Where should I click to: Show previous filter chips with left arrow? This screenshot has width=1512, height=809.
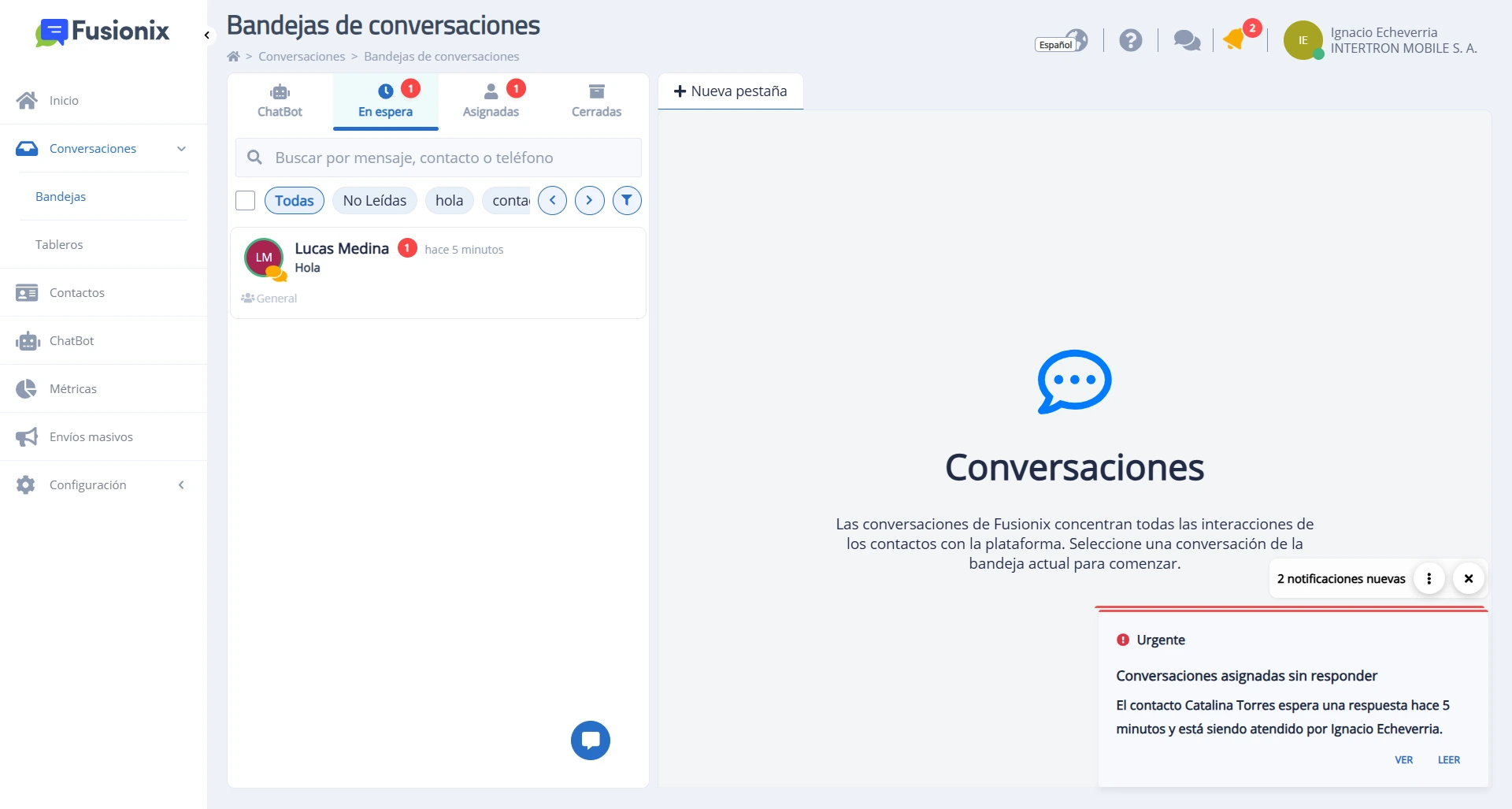click(553, 201)
